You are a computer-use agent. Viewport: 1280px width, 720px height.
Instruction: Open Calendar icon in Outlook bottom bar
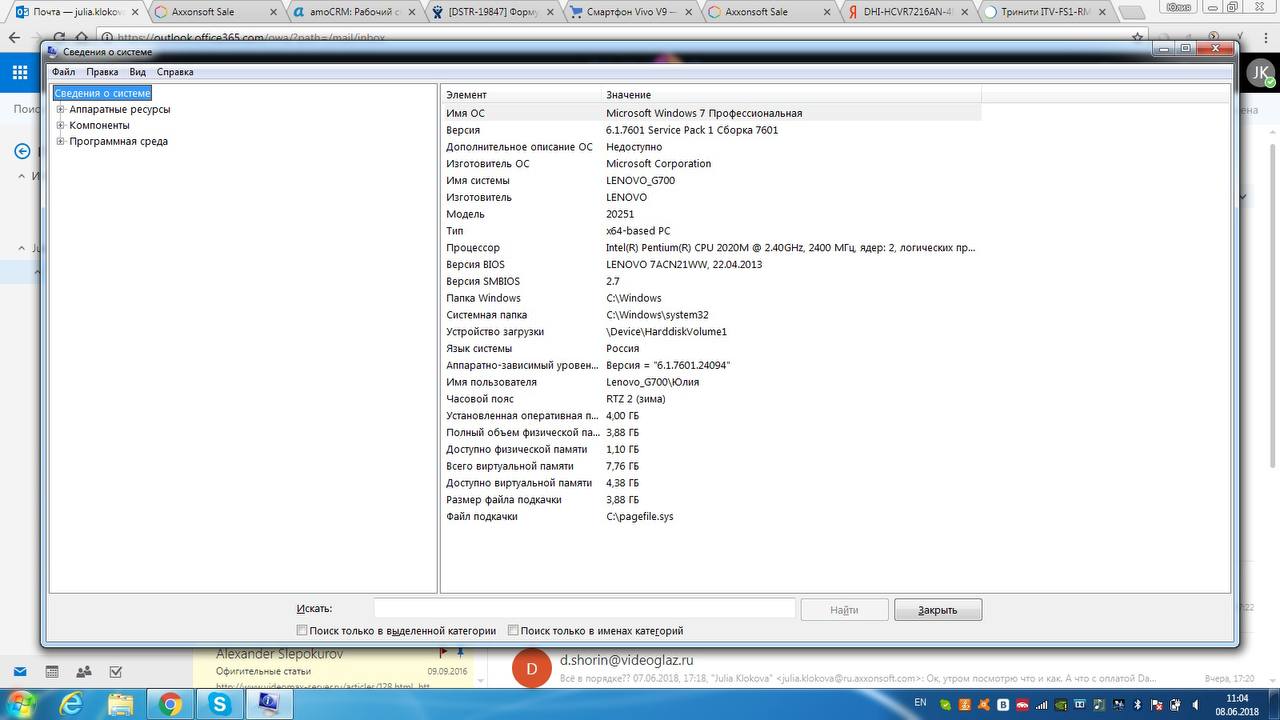tap(52, 672)
